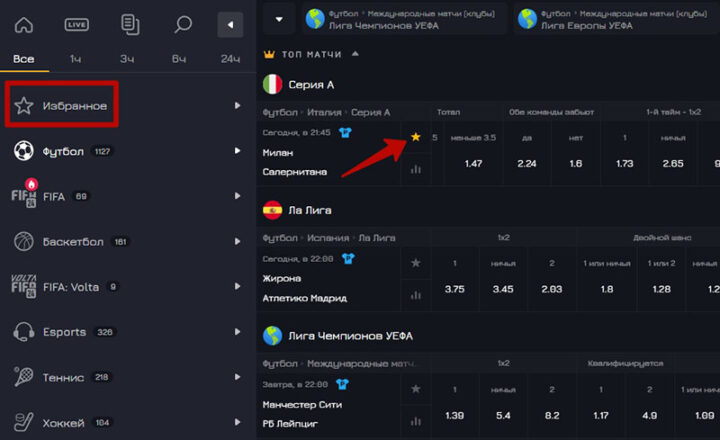720x440 pixels.
Task: Expand the Хоккей category arrow
Action: click(x=237, y=422)
